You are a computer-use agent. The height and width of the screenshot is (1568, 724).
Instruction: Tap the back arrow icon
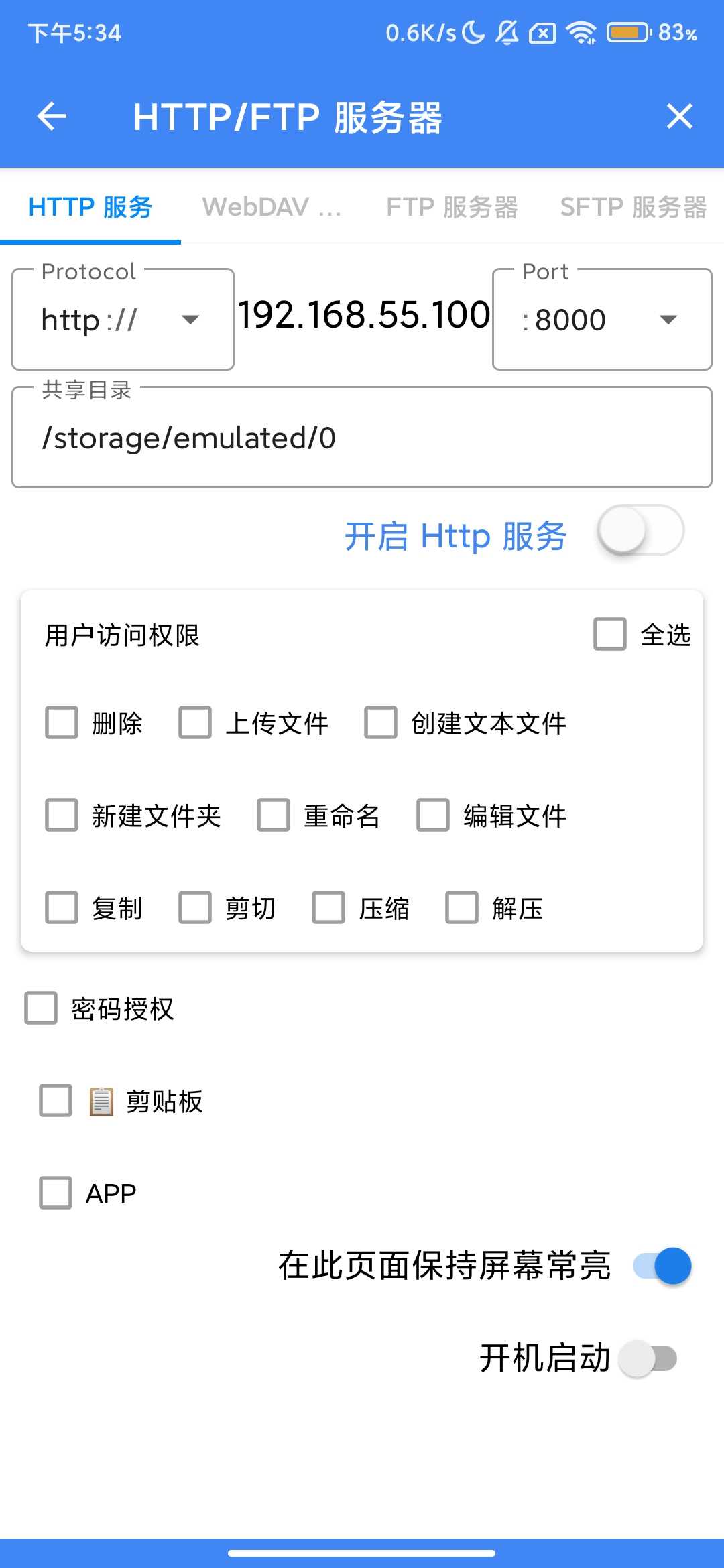tap(52, 117)
